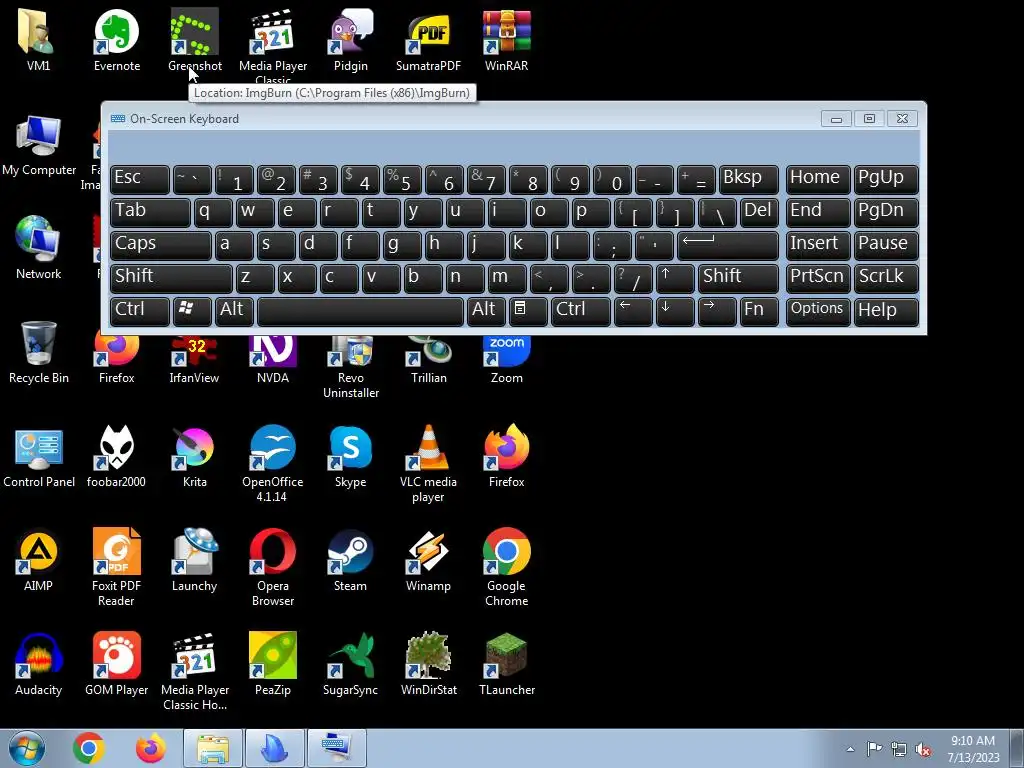
Task: Open Winamp desktop shortcut
Action: [x=428, y=560]
